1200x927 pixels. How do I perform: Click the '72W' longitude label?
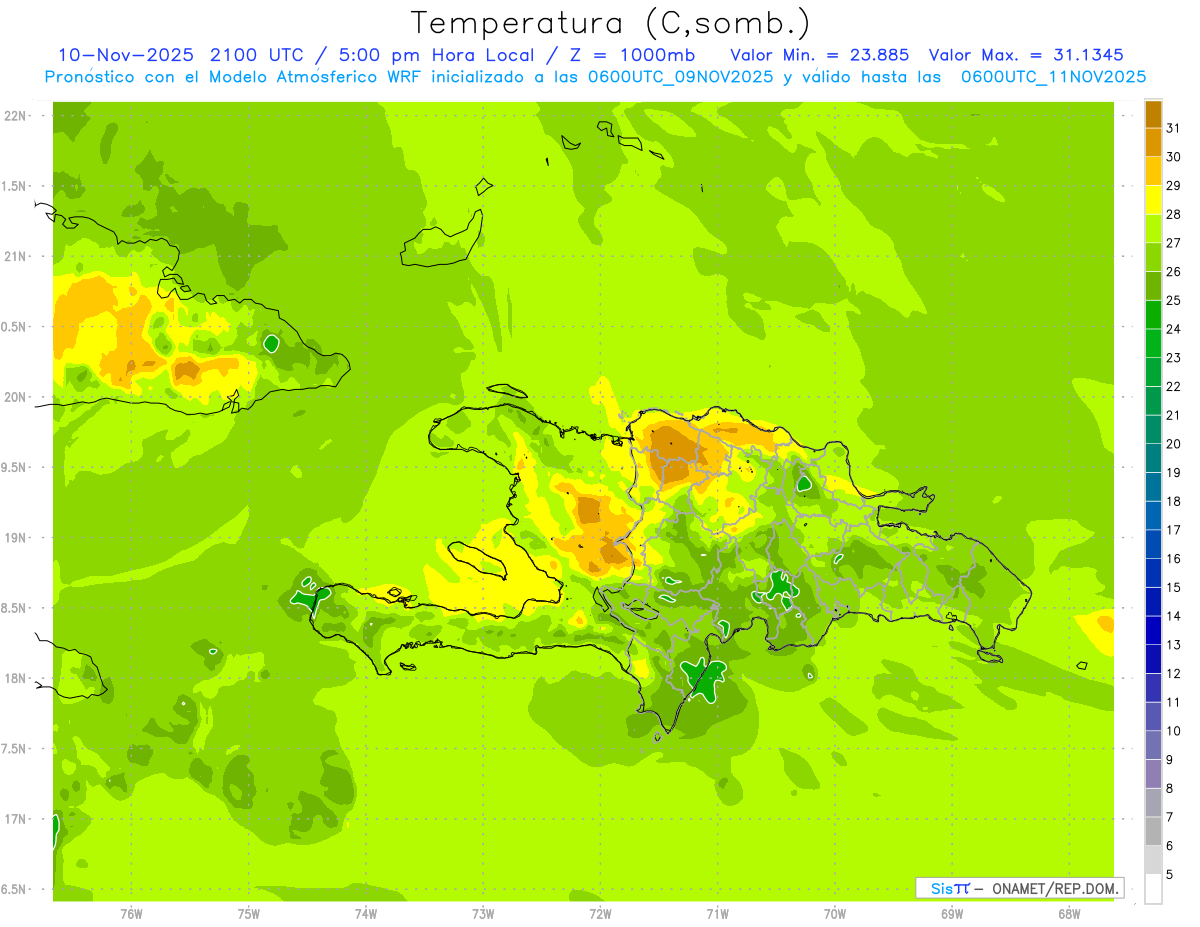[600, 914]
